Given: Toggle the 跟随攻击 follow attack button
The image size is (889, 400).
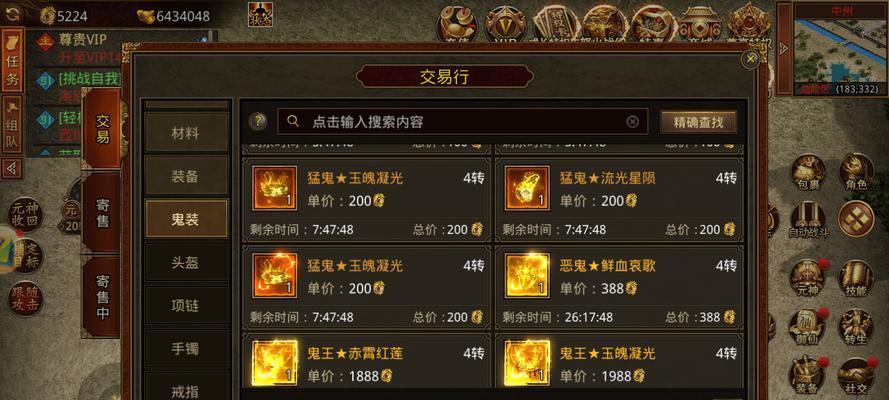Looking at the screenshot, I should coord(25,299).
